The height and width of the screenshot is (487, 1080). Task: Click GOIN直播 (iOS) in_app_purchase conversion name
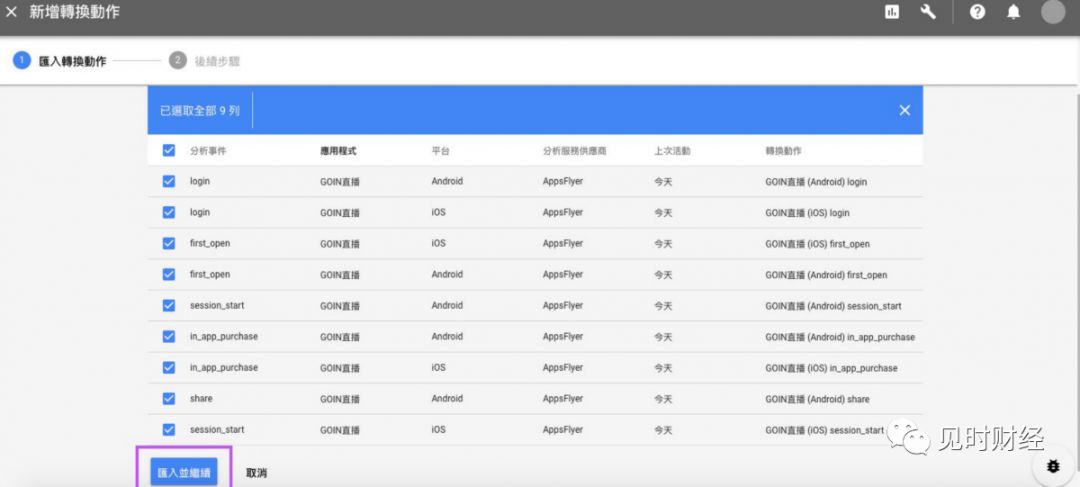831,368
